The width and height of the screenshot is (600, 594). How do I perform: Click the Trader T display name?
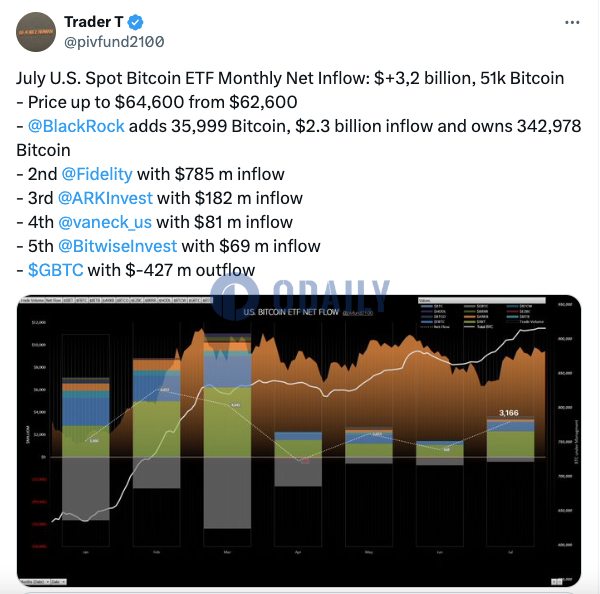click(x=93, y=22)
